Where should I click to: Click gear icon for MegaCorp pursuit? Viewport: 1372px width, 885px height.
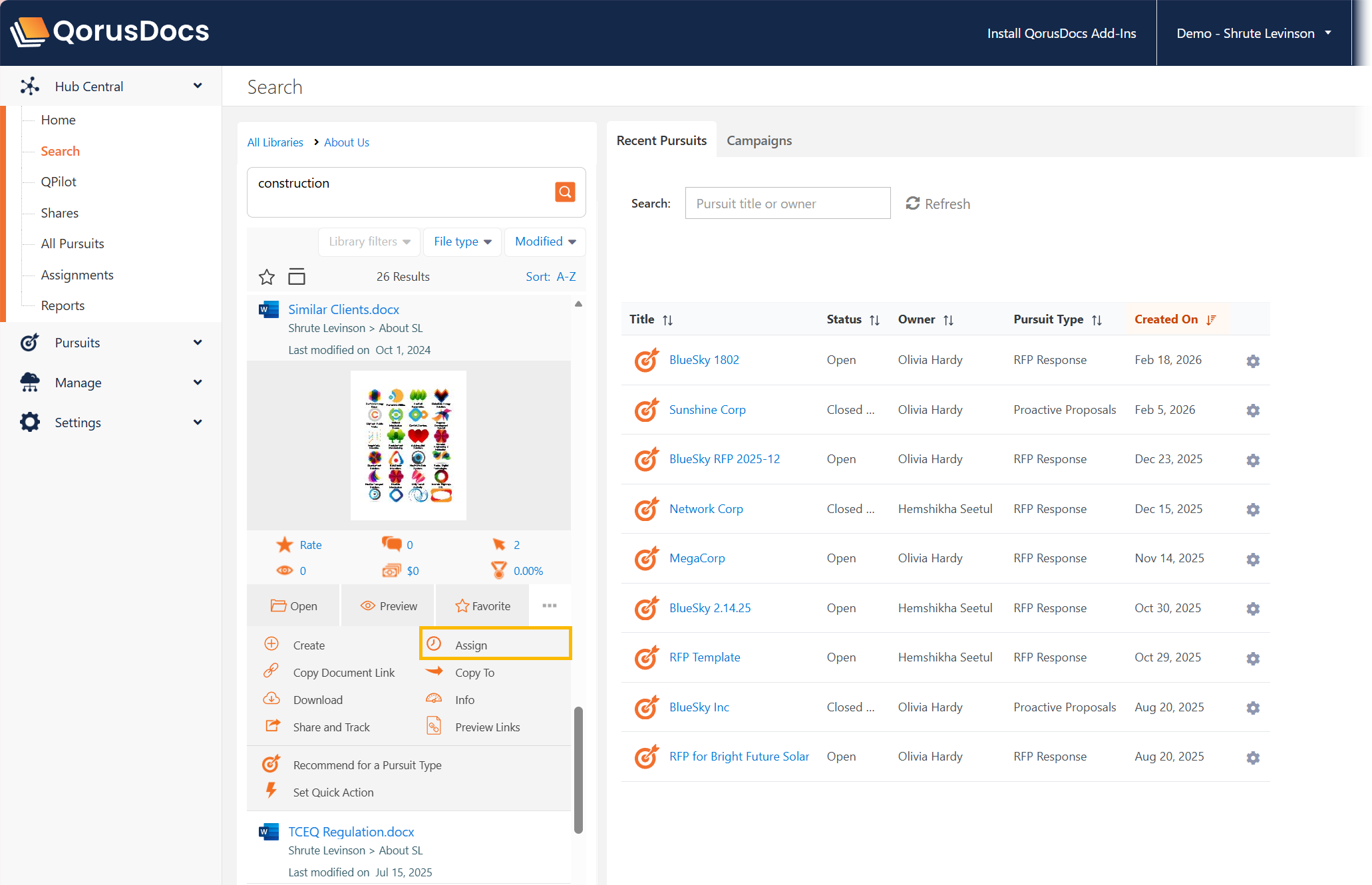coord(1253,559)
